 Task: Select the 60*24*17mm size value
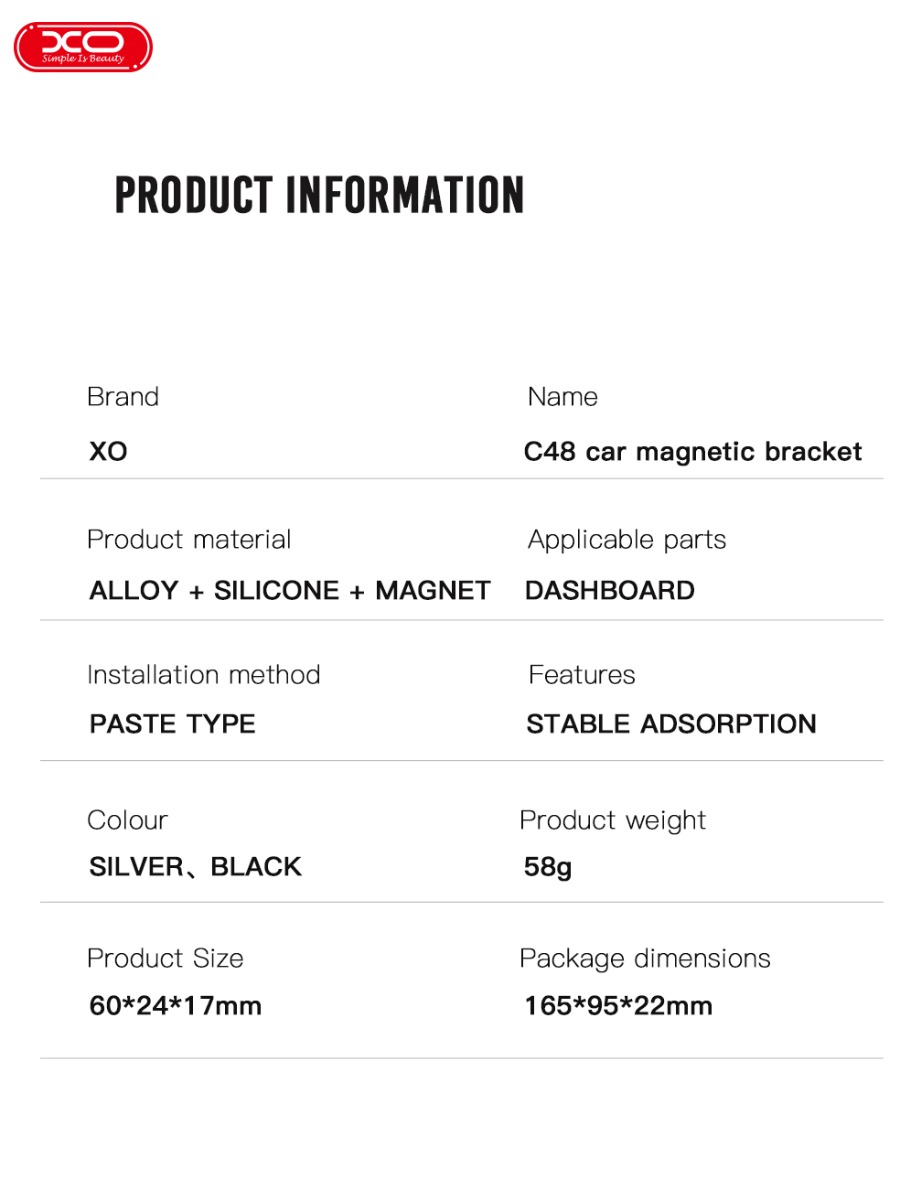click(x=175, y=1006)
